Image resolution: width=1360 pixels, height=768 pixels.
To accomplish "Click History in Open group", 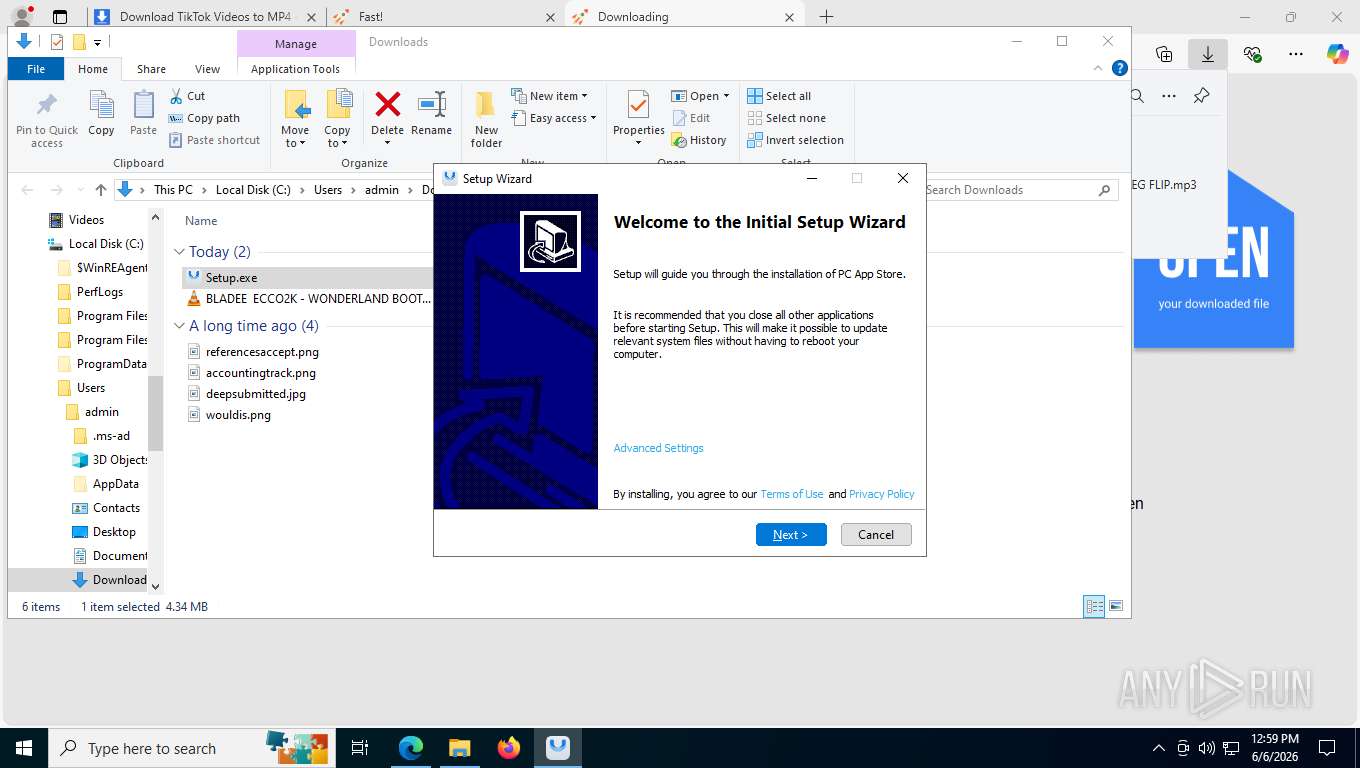I will click(699, 140).
